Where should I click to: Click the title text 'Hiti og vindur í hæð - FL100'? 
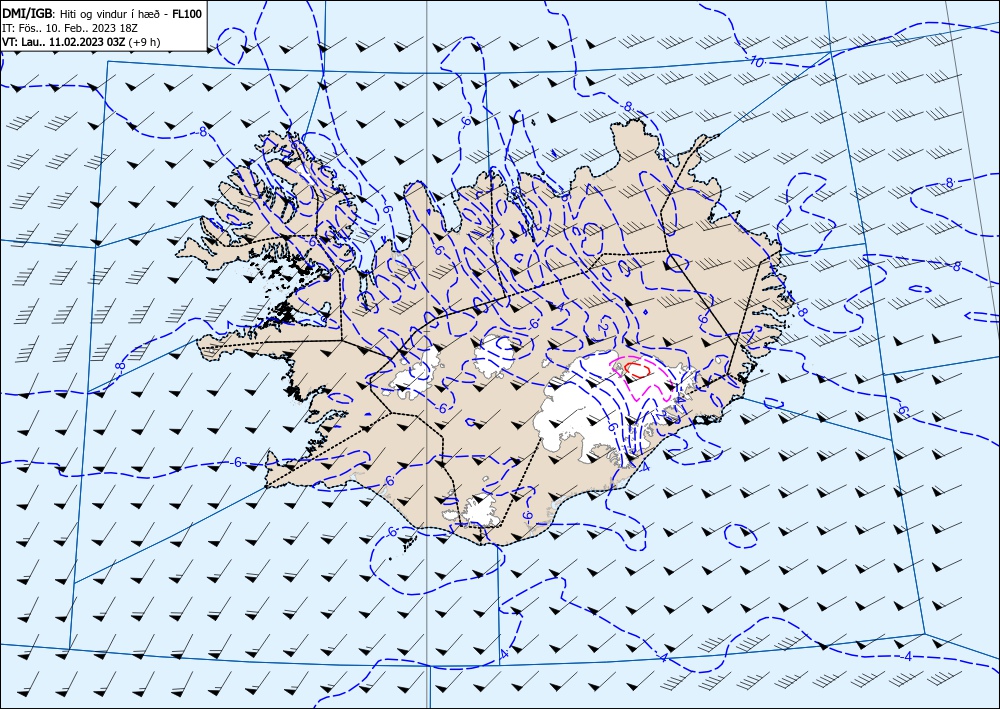pyautogui.click(x=131, y=13)
